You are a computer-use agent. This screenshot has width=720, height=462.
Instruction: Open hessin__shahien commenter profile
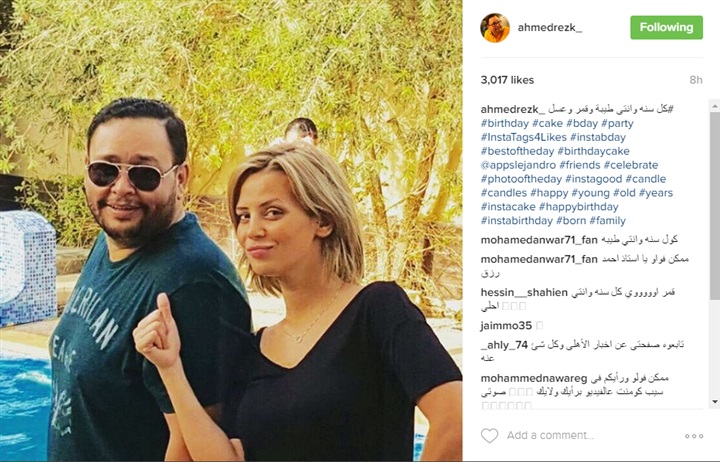coord(524,293)
